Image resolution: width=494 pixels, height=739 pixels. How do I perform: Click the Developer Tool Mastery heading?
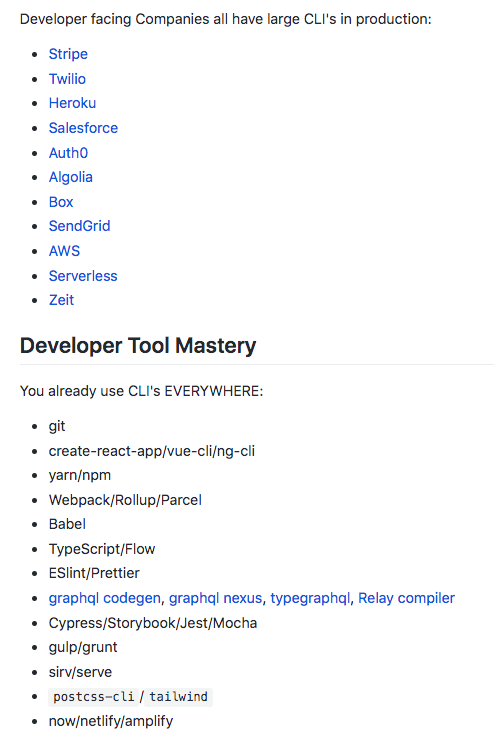[x=138, y=346]
